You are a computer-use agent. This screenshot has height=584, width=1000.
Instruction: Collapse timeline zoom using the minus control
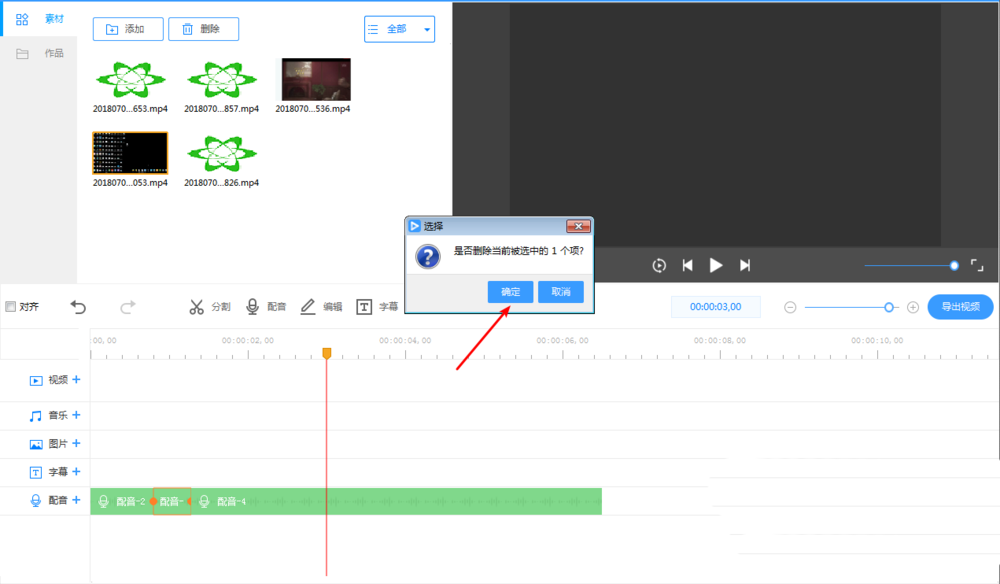pyautogui.click(x=791, y=307)
